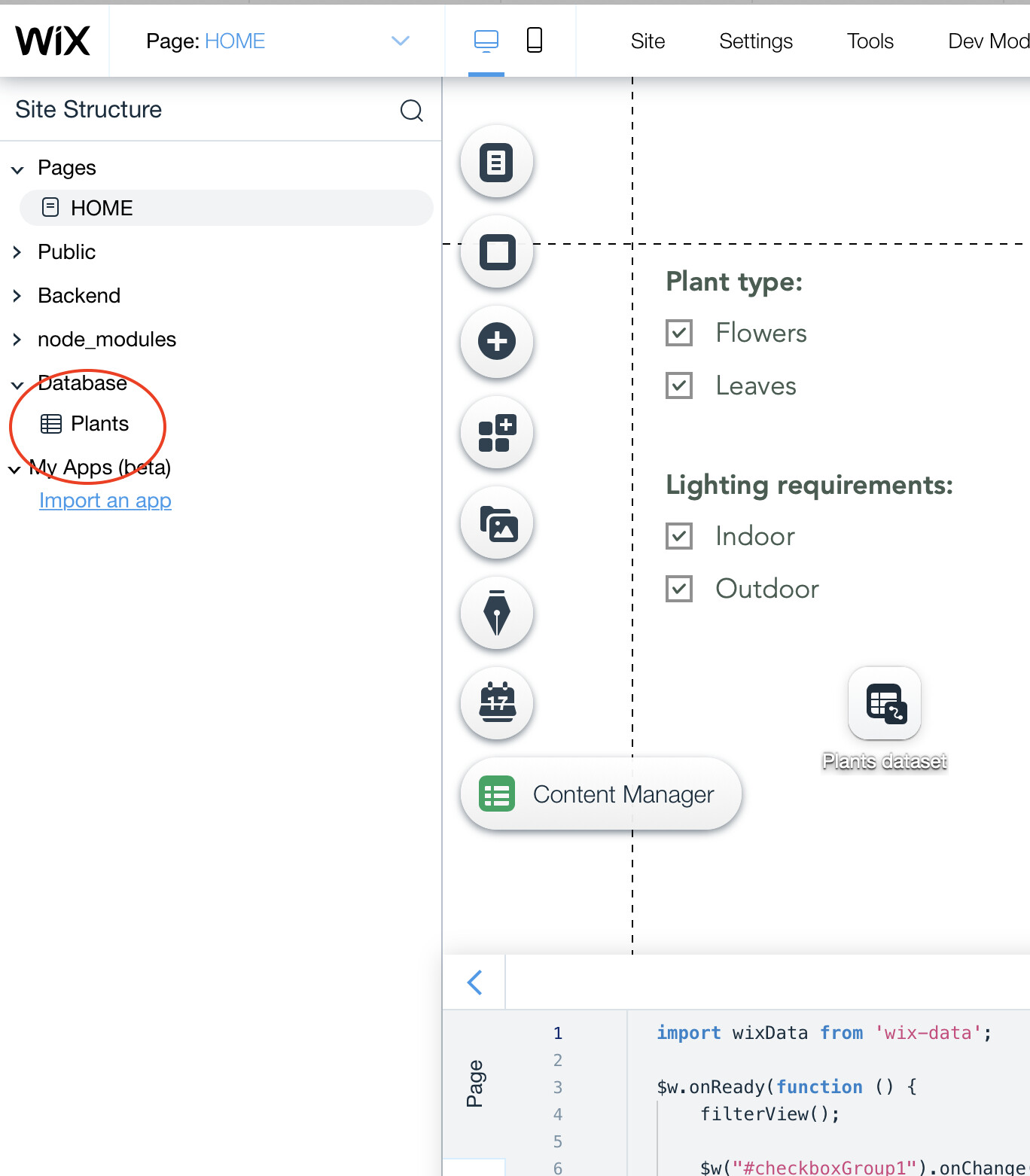Open the Content Manager
This screenshot has height=1176, width=1030.
tap(601, 794)
